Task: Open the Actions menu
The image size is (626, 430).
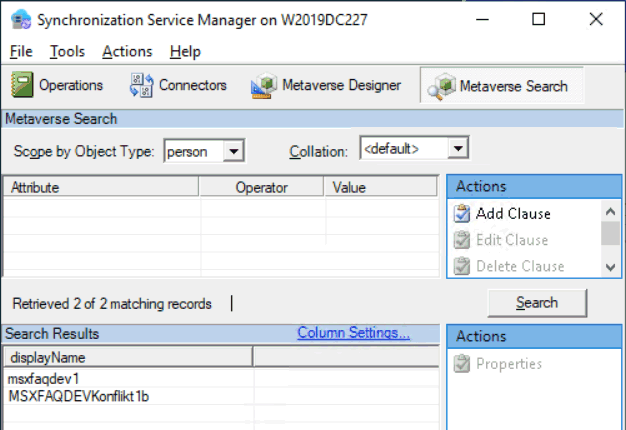Action: pyautogui.click(x=127, y=51)
